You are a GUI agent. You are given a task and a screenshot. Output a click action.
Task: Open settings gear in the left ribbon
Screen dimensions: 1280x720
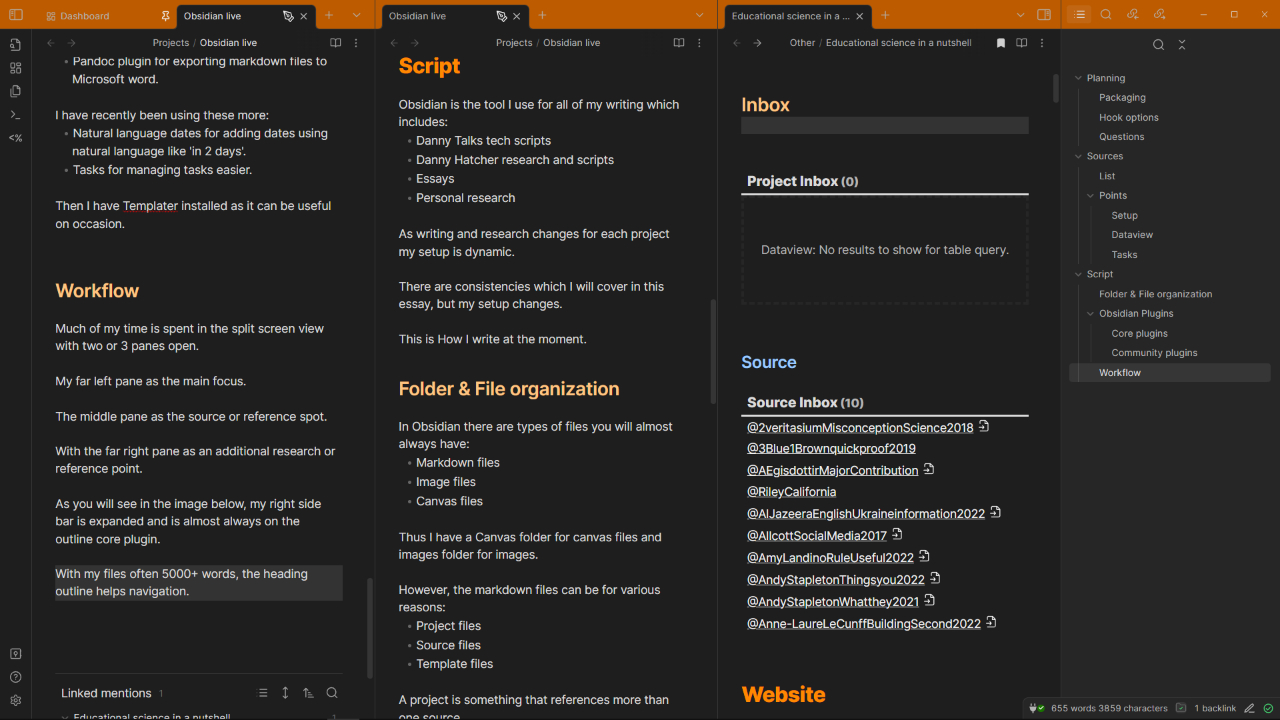point(16,701)
